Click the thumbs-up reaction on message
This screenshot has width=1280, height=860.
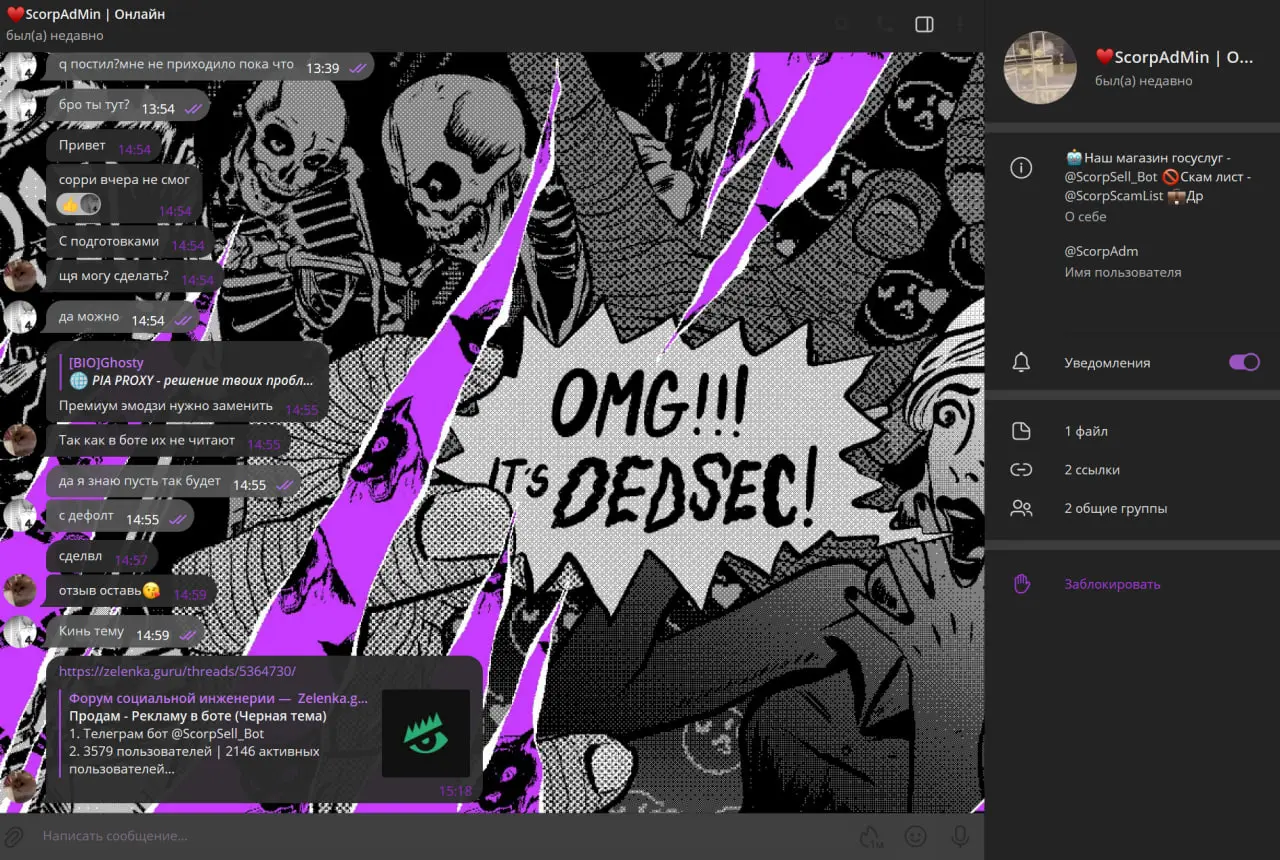[x=79, y=203]
